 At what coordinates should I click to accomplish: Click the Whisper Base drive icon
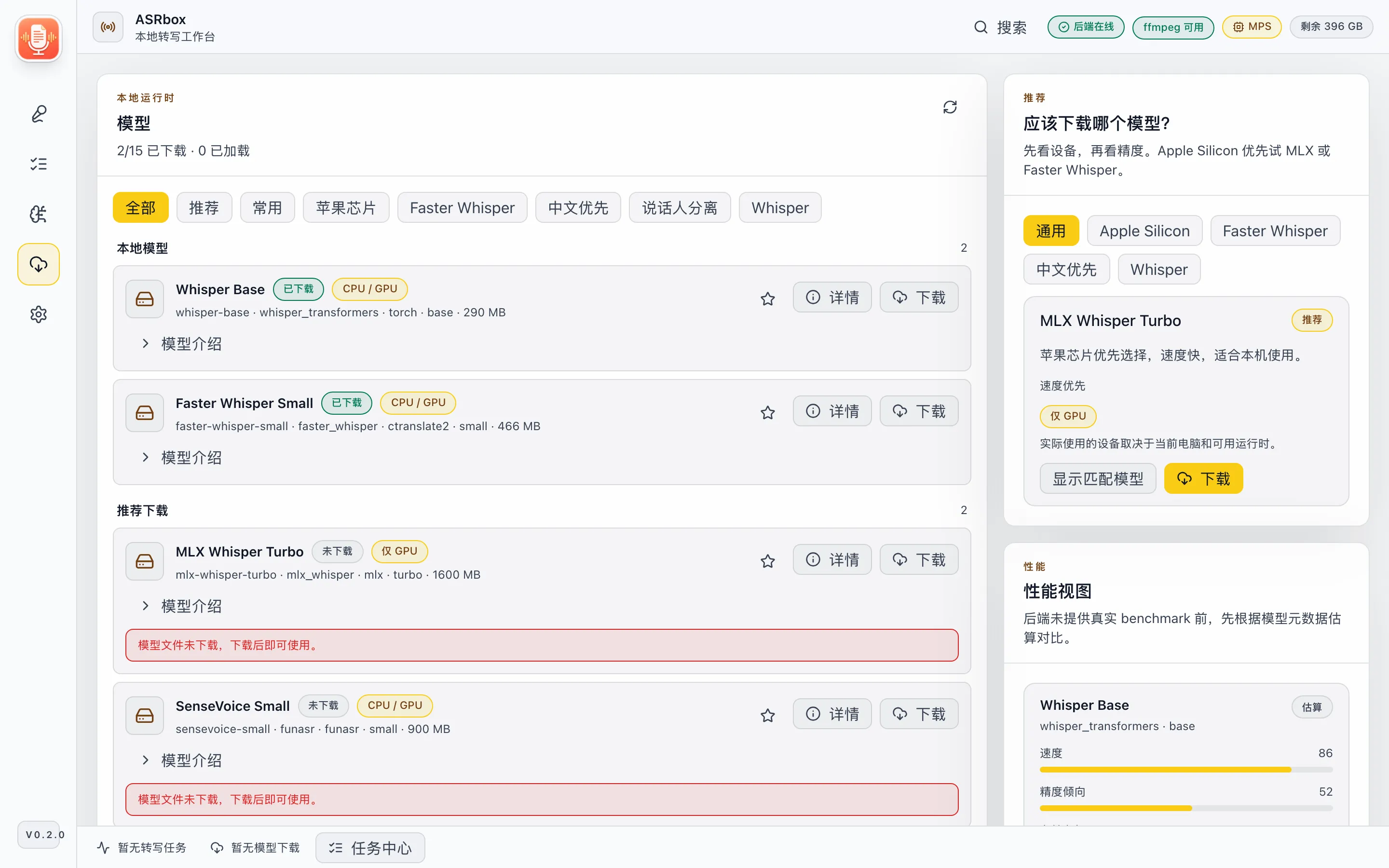click(145, 298)
